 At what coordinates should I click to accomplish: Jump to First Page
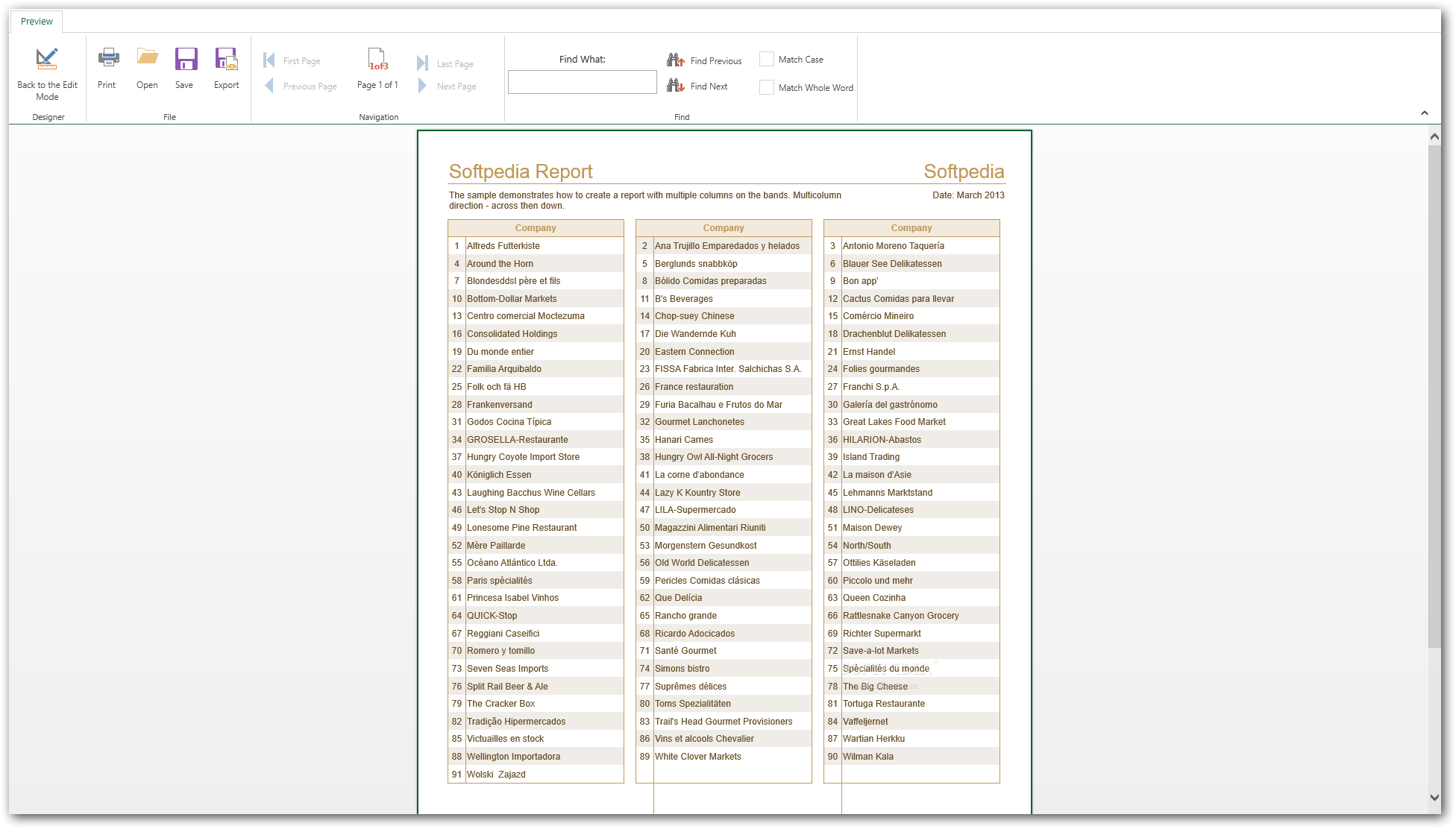[292, 61]
